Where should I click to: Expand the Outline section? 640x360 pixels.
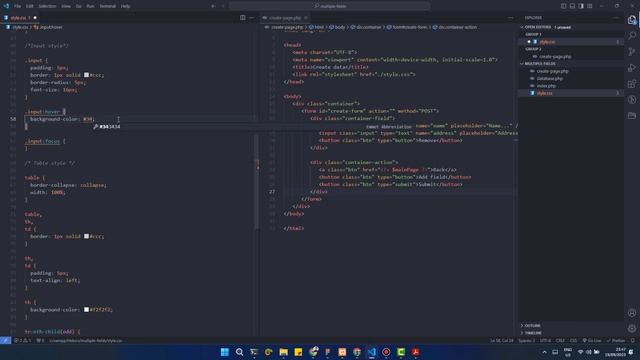[571, 325]
